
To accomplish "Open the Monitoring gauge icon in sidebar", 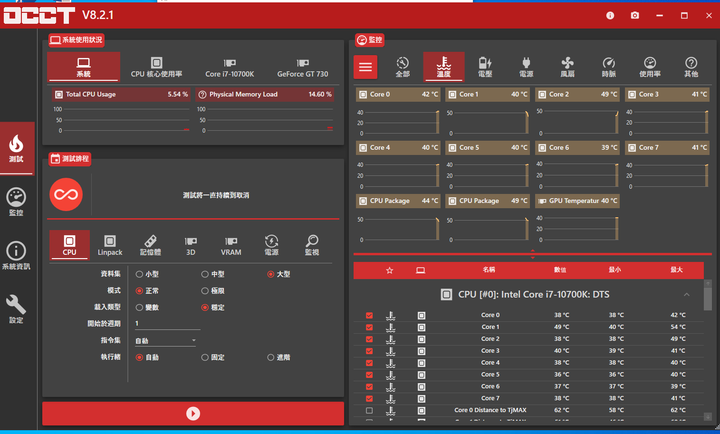I will (17, 202).
